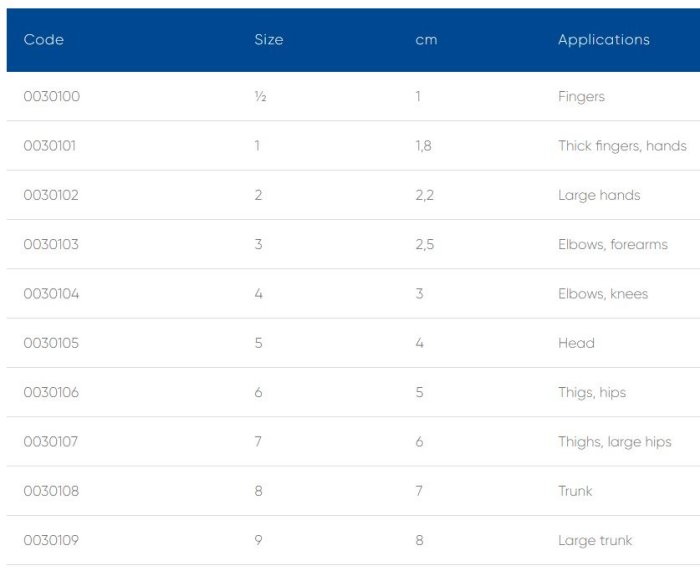This screenshot has width=700, height=576.
Task: Click code 0030102 cell
Action: (51, 195)
